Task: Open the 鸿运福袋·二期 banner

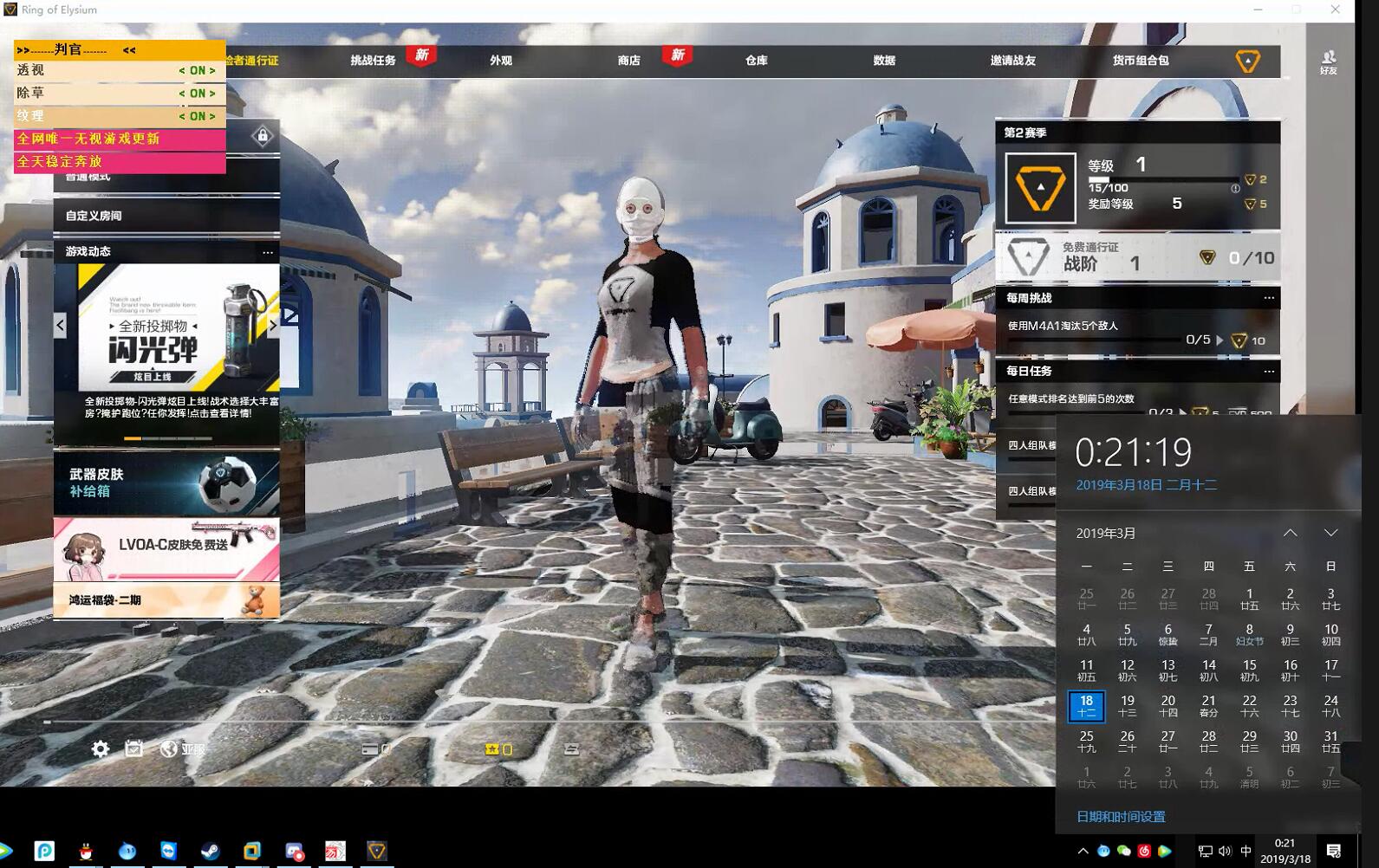Action: point(166,600)
